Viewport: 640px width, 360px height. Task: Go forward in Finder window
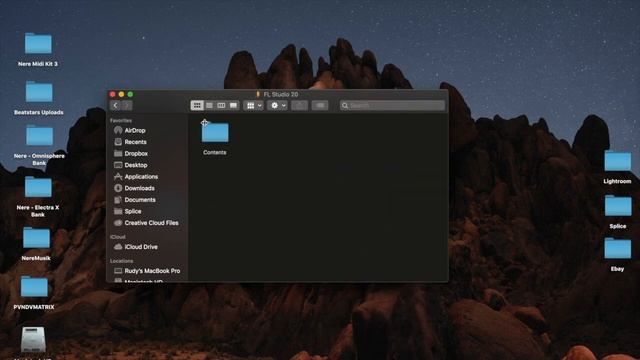(x=127, y=106)
